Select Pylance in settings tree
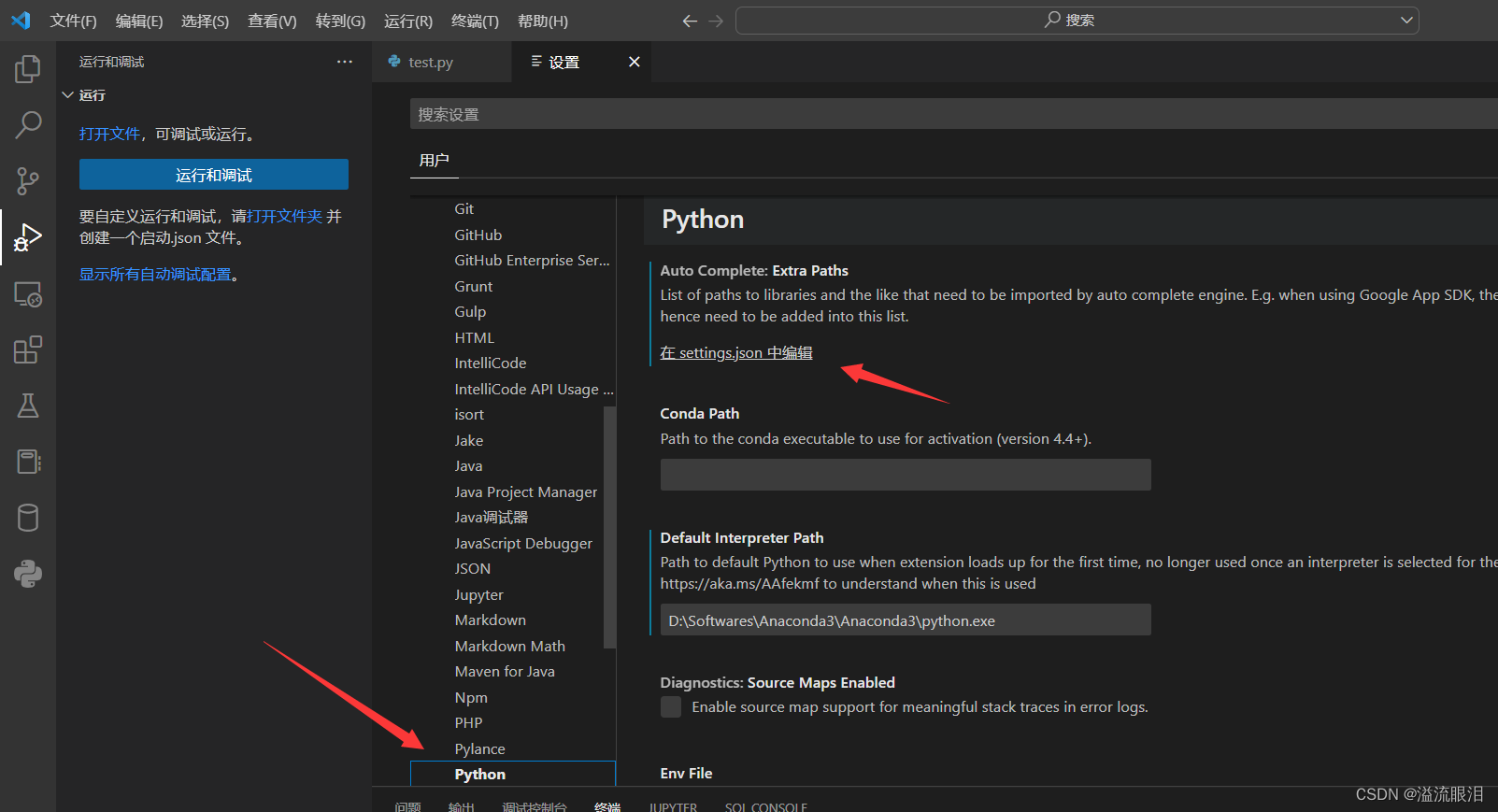Viewport: 1498px width, 812px height. click(x=480, y=748)
